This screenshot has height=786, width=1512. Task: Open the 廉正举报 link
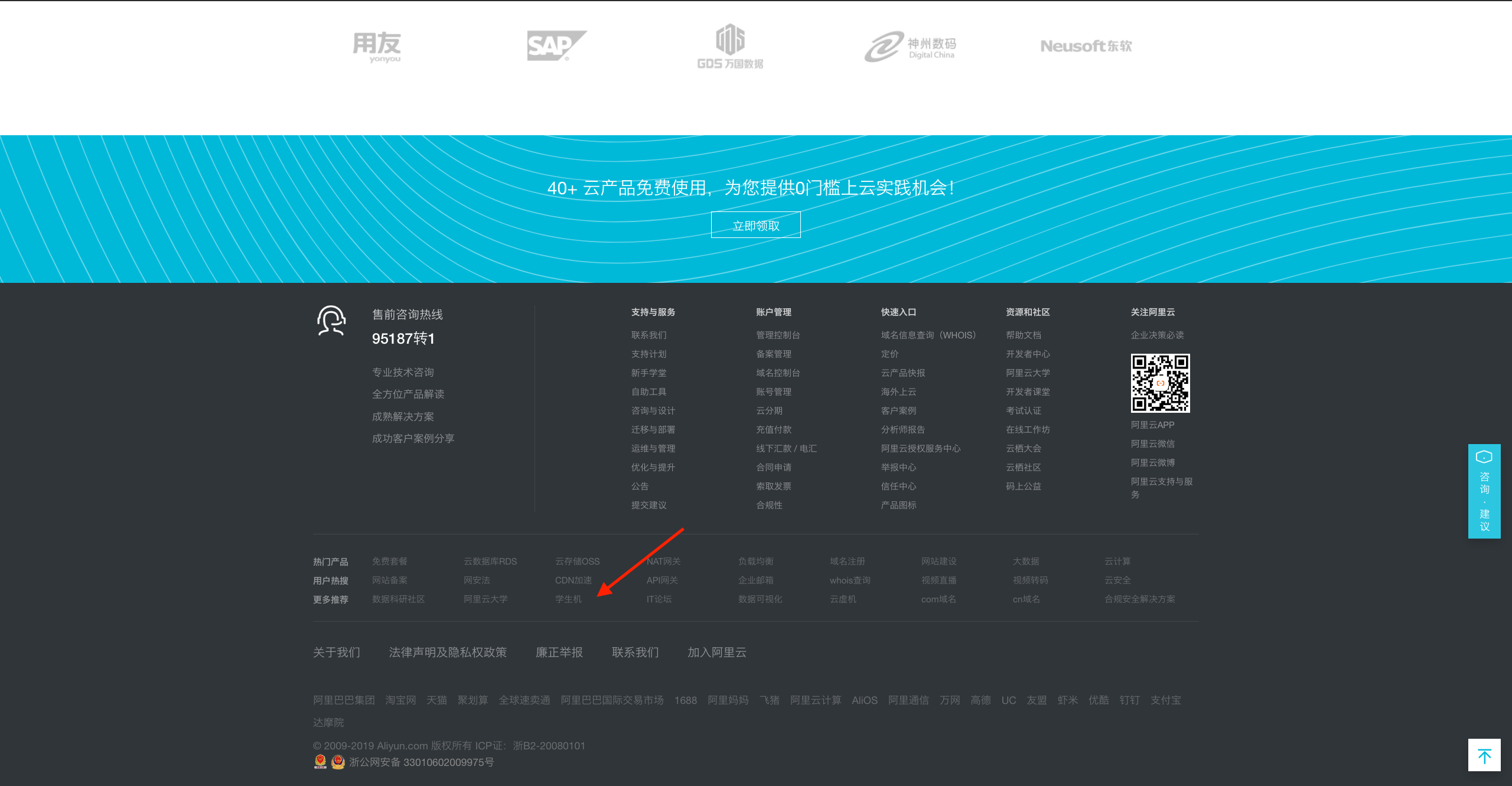(x=559, y=653)
